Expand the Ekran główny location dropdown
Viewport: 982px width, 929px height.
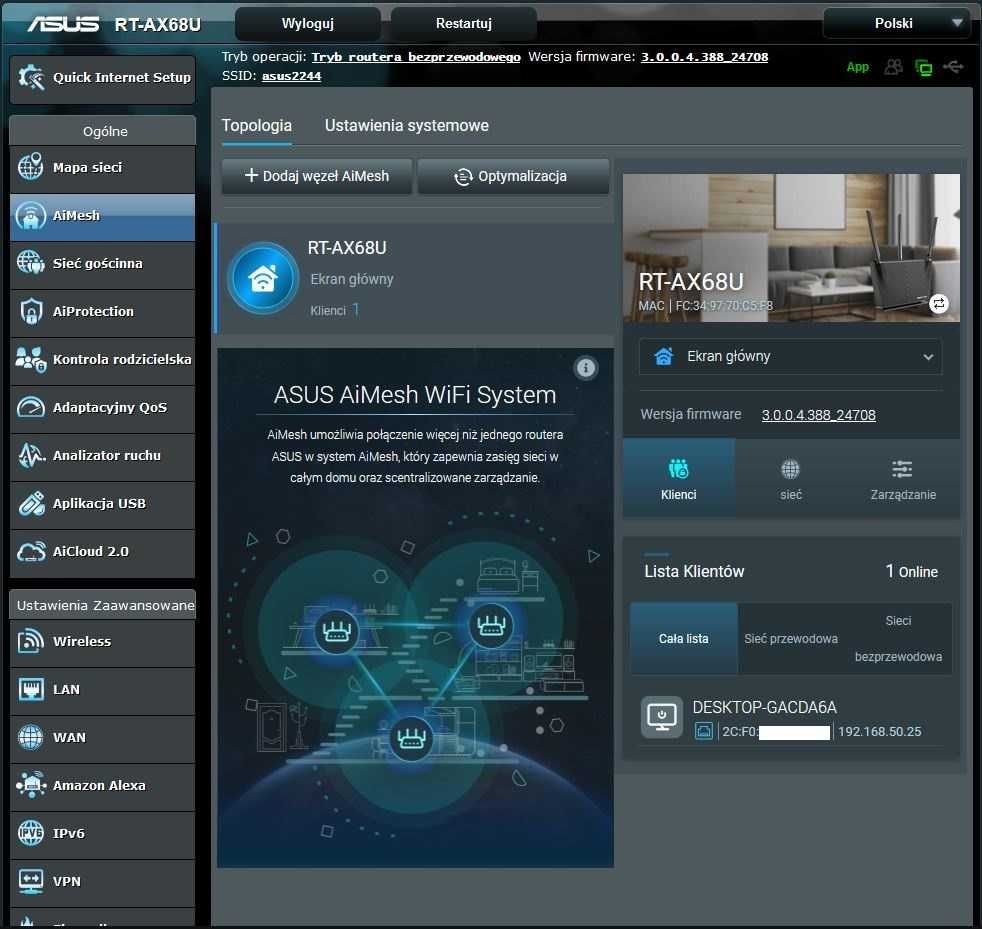(790, 356)
